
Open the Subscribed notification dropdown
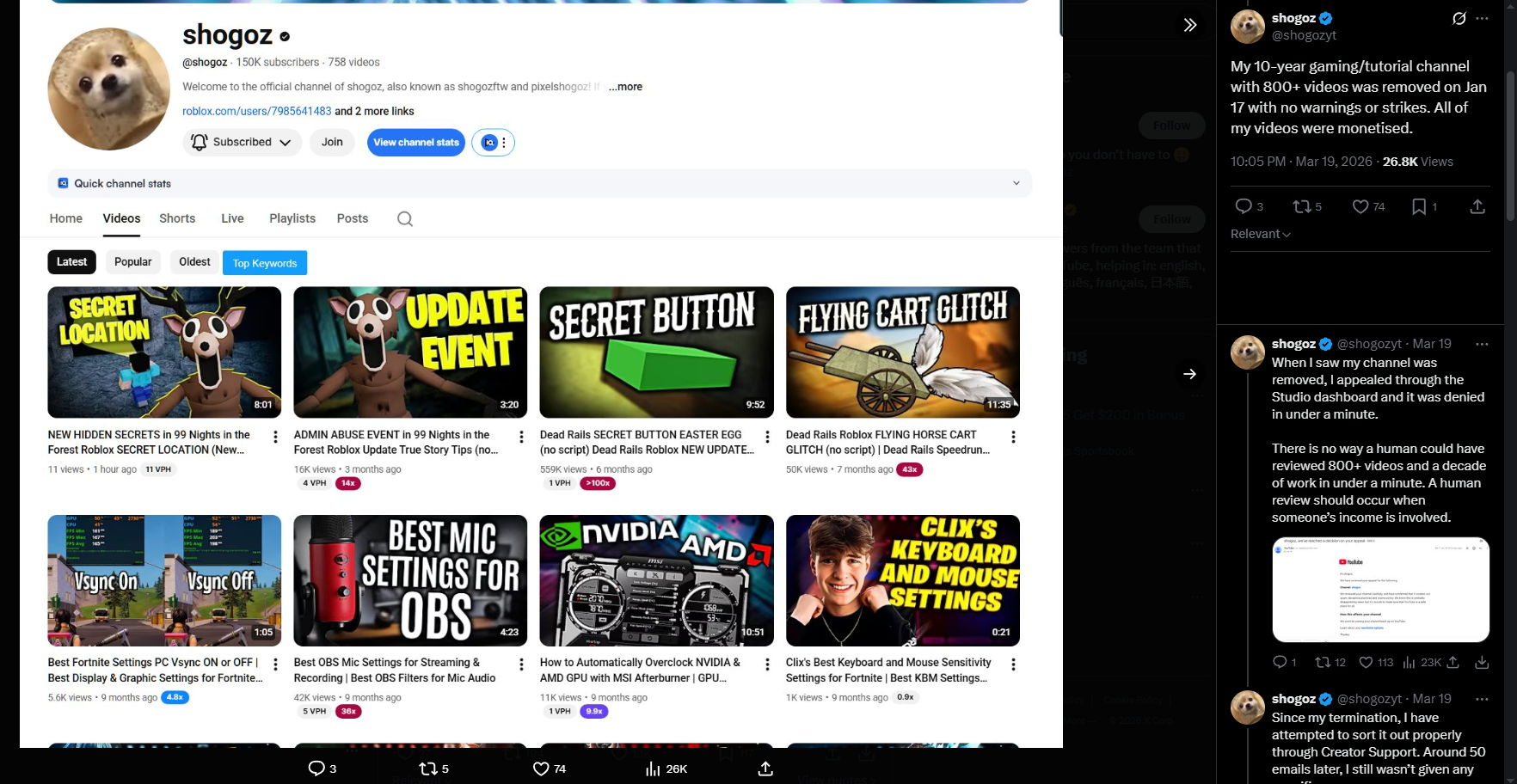tap(242, 143)
